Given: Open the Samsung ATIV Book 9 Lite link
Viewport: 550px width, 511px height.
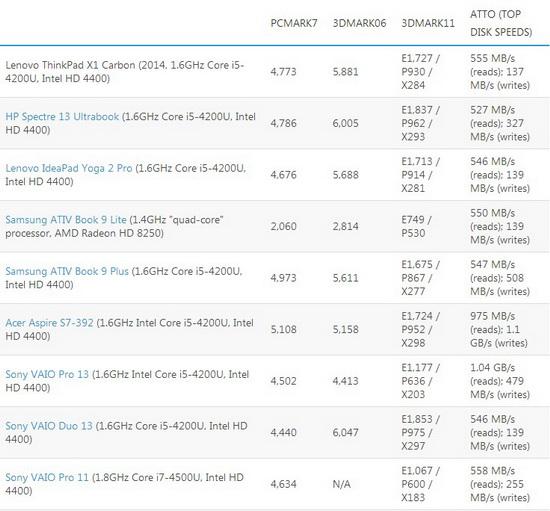Looking at the screenshot, I should 66,220.
